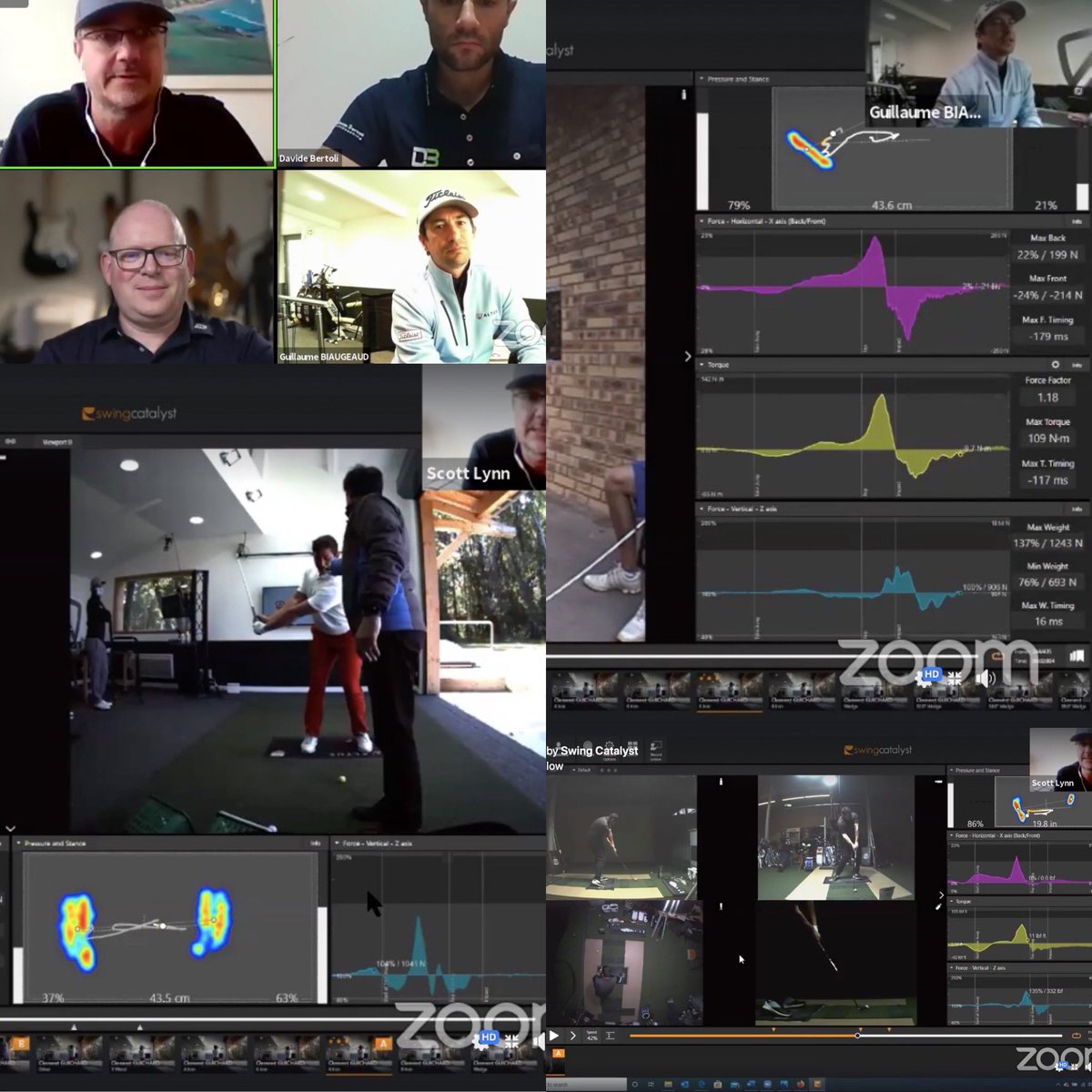This screenshot has height=1092, width=1092.
Task: Collapse the upper-right Force Horizontal X axis panel
Action: pos(702,221)
